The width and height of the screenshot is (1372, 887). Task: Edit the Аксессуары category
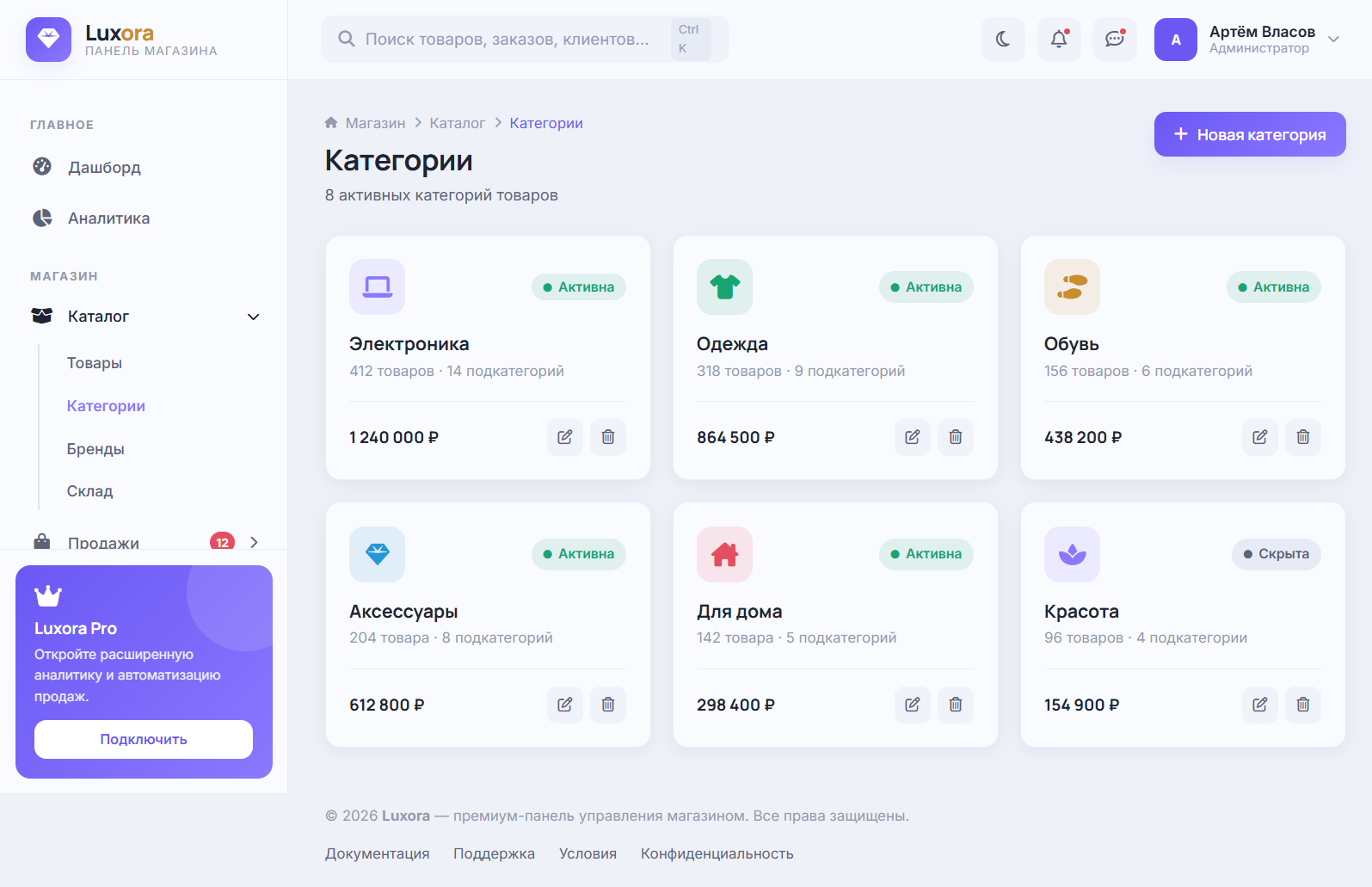565,705
